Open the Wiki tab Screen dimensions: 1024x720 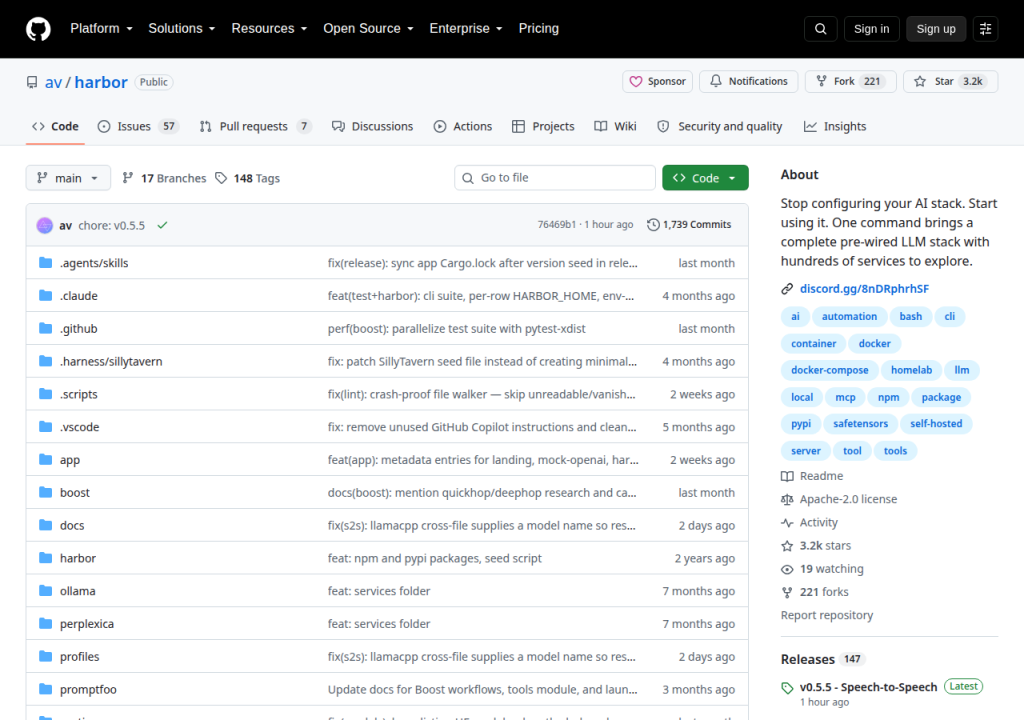tap(615, 126)
